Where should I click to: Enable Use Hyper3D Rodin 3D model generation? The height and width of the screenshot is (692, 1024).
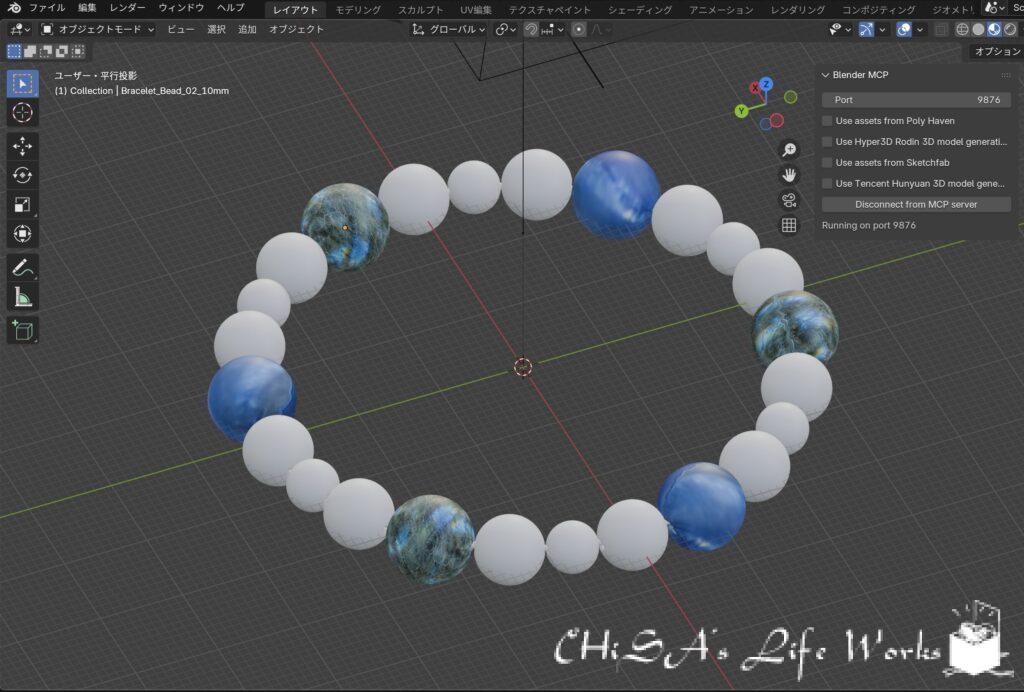[827, 142]
